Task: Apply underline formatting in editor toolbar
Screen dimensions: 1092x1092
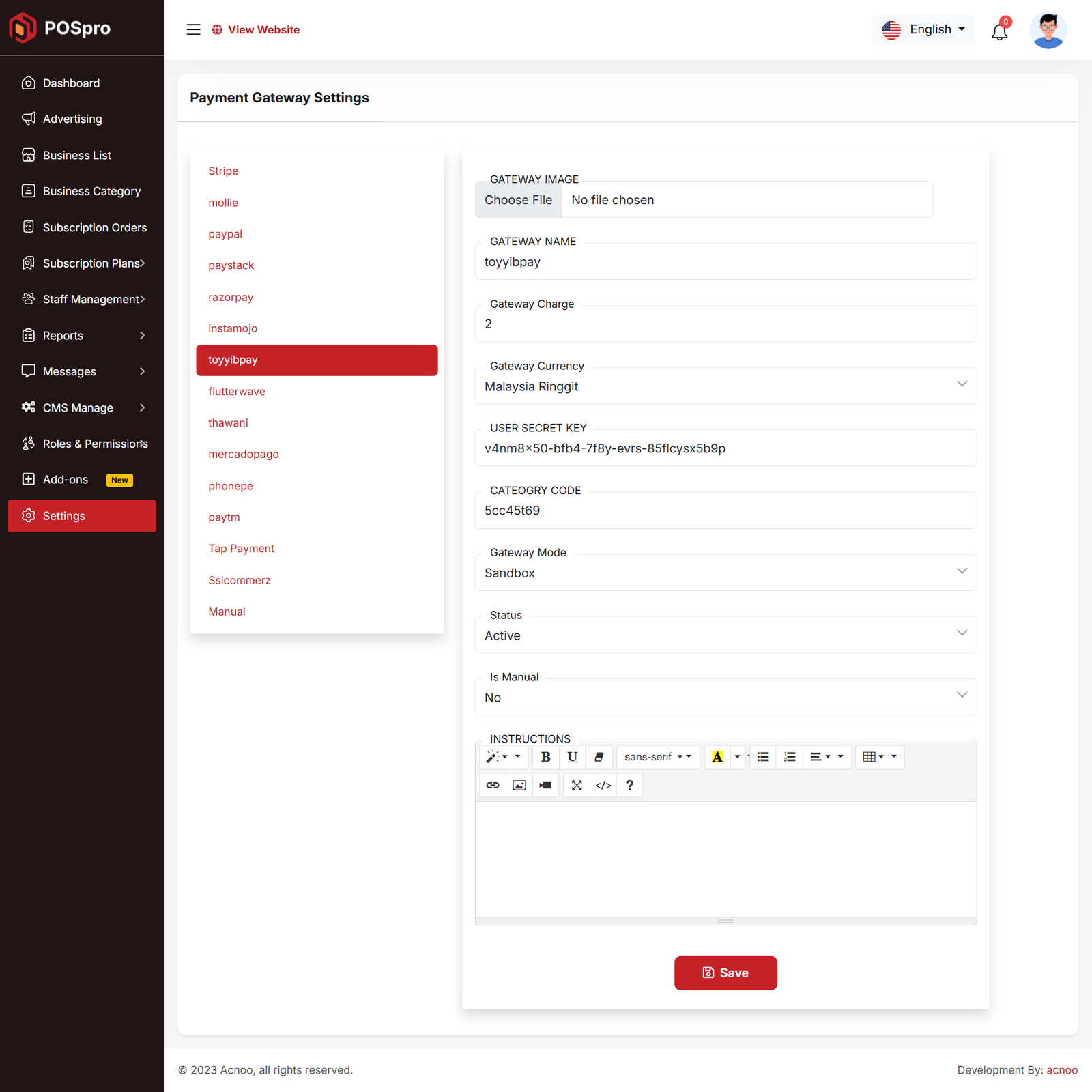Action: [572, 757]
